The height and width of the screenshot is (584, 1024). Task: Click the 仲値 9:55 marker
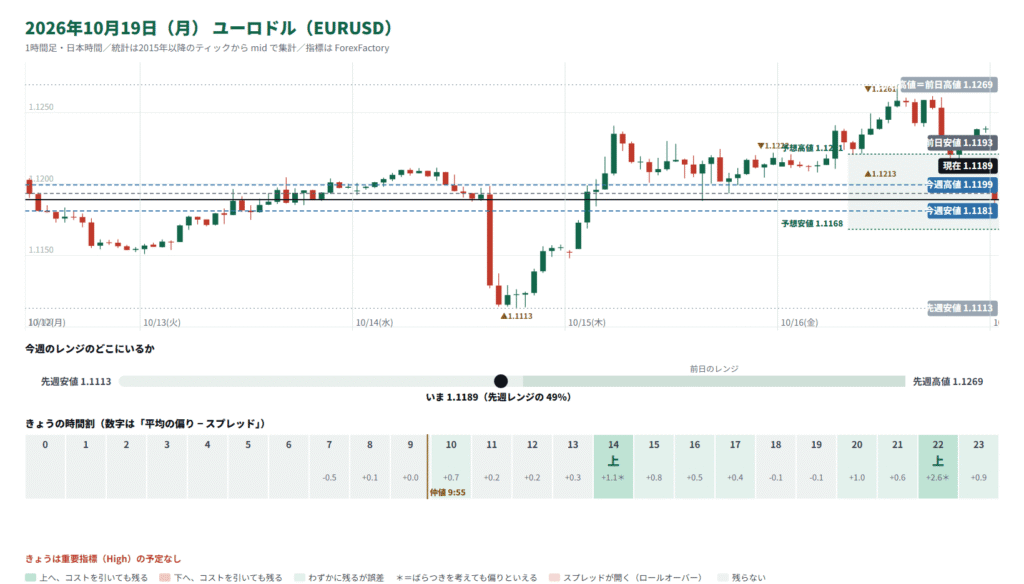coord(447,493)
